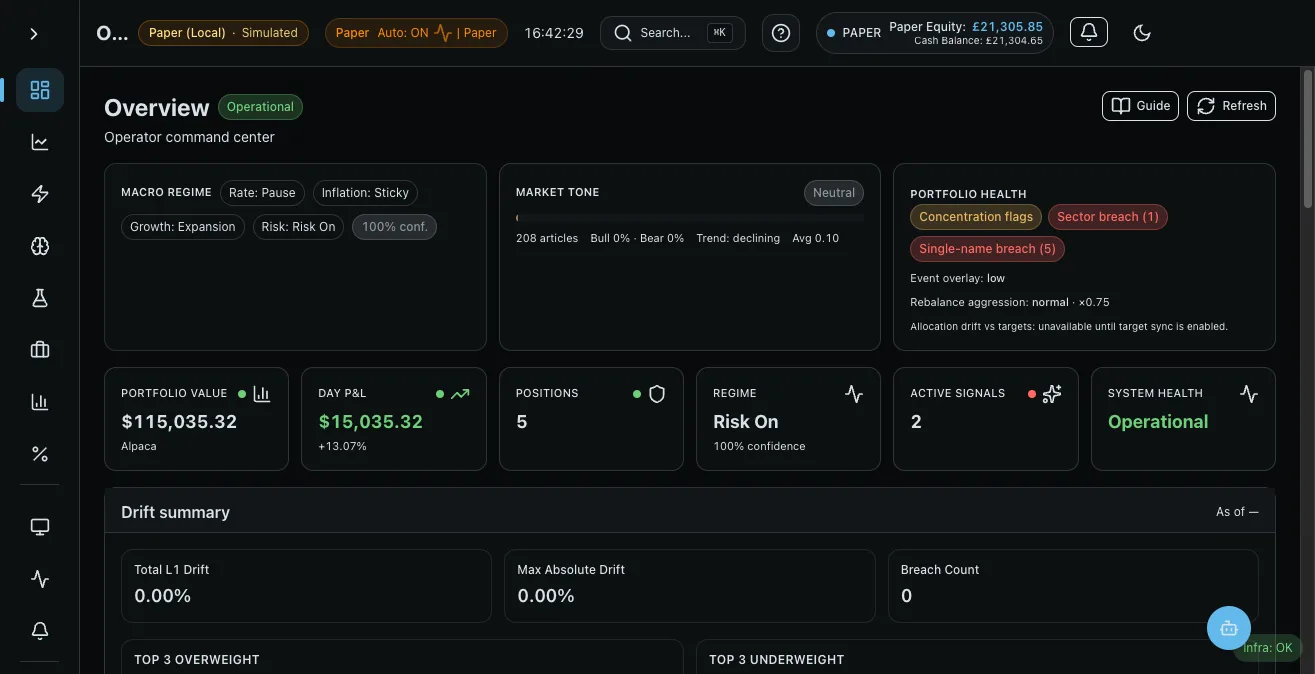The height and width of the screenshot is (674, 1315).
Task: Click the Active Signals count 2
Action: click(916, 422)
